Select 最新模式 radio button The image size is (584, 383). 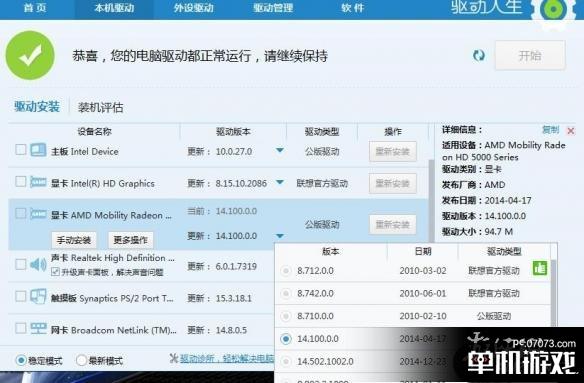tap(81, 360)
